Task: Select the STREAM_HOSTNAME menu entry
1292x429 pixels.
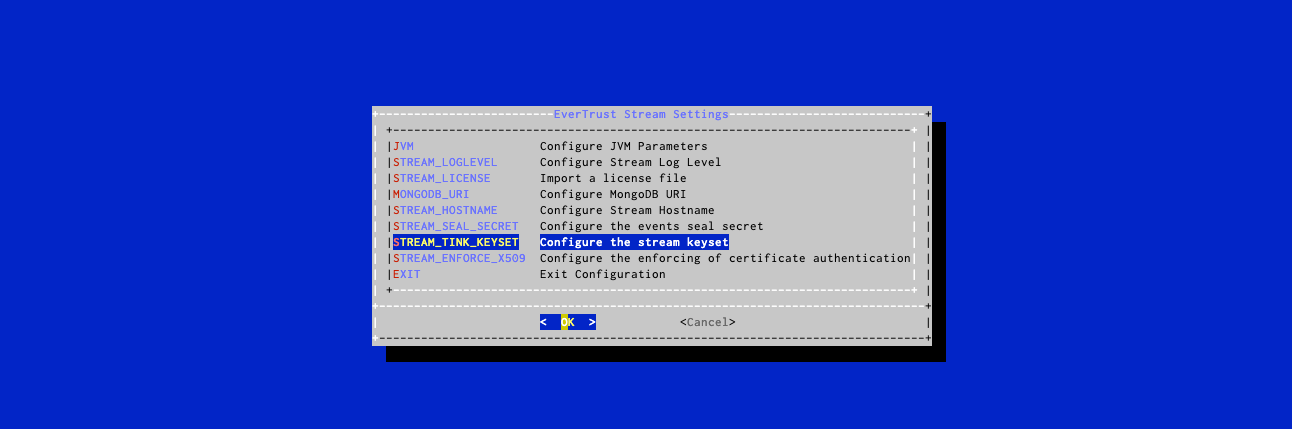Action: [445, 210]
